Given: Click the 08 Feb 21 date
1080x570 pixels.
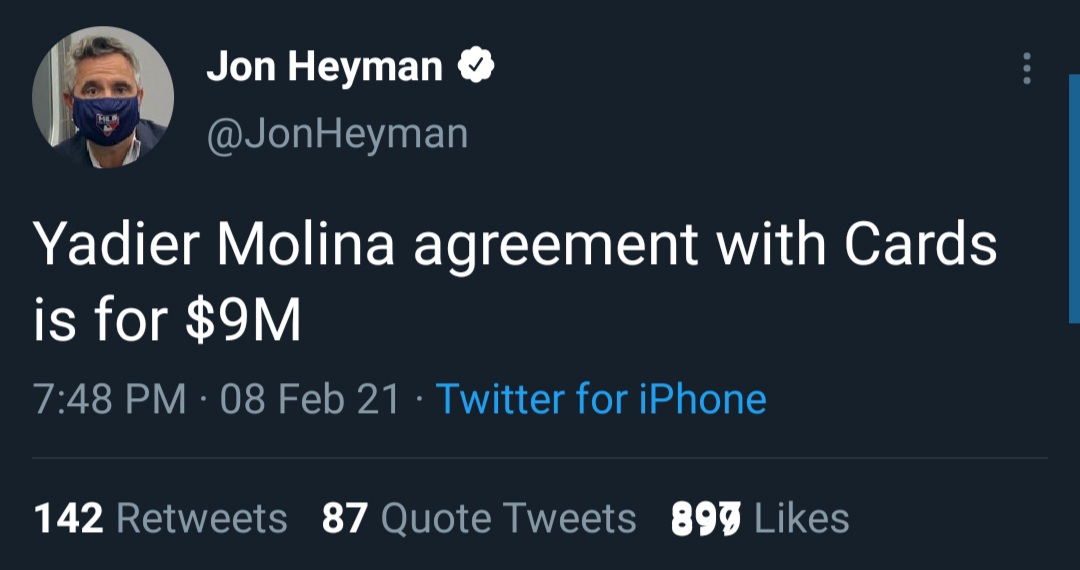Looking at the screenshot, I should point(309,399).
